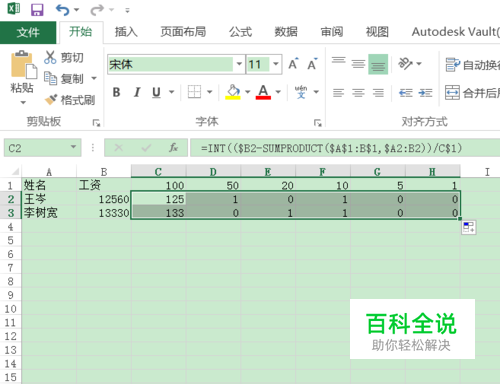Image resolution: width=500 pixels, height=384 pixels.
Task: Open the Name Box dropdown arrow
Action: tap(74, 147)
